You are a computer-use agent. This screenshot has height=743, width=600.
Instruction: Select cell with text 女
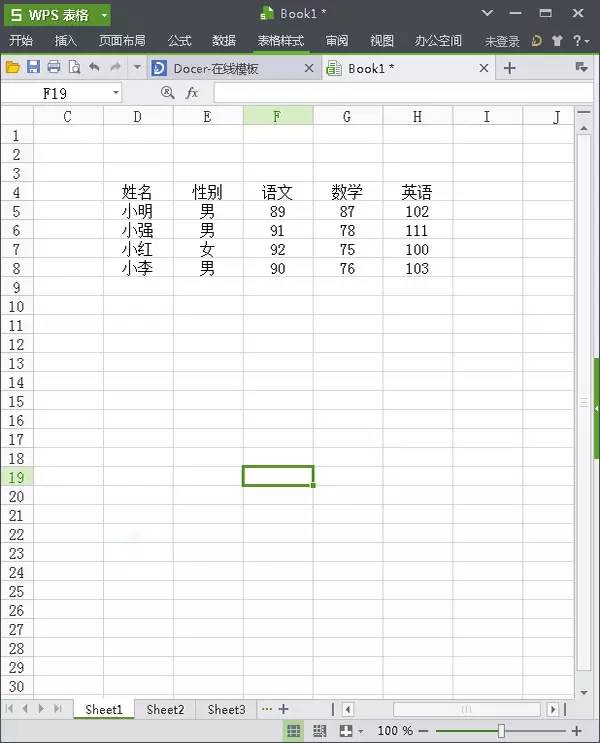click(x=208, y=249)
